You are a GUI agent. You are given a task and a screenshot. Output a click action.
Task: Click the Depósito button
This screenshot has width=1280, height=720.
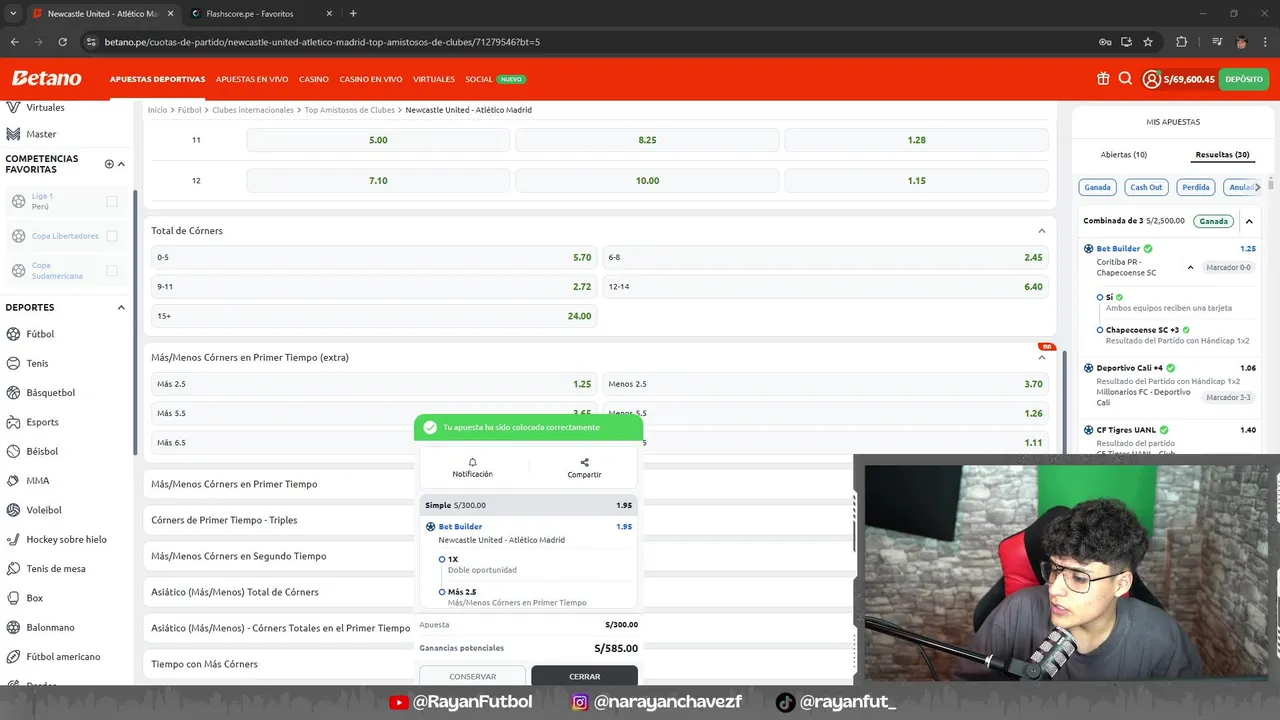[x=1244, y=79]
